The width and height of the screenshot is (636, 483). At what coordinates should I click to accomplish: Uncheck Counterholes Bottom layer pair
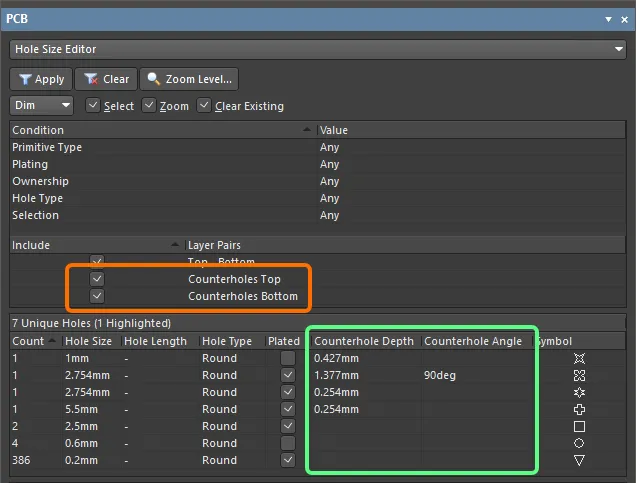pos(97,296)
